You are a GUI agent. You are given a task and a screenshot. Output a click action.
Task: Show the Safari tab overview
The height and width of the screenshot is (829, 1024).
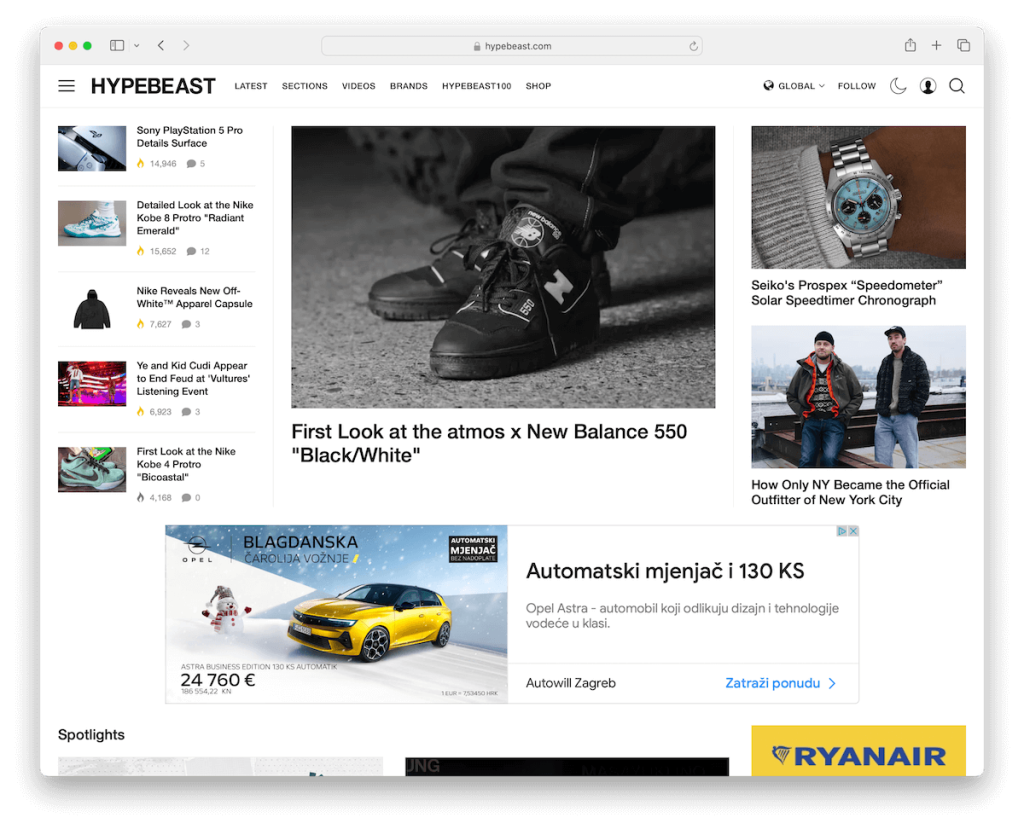[963, 45]
